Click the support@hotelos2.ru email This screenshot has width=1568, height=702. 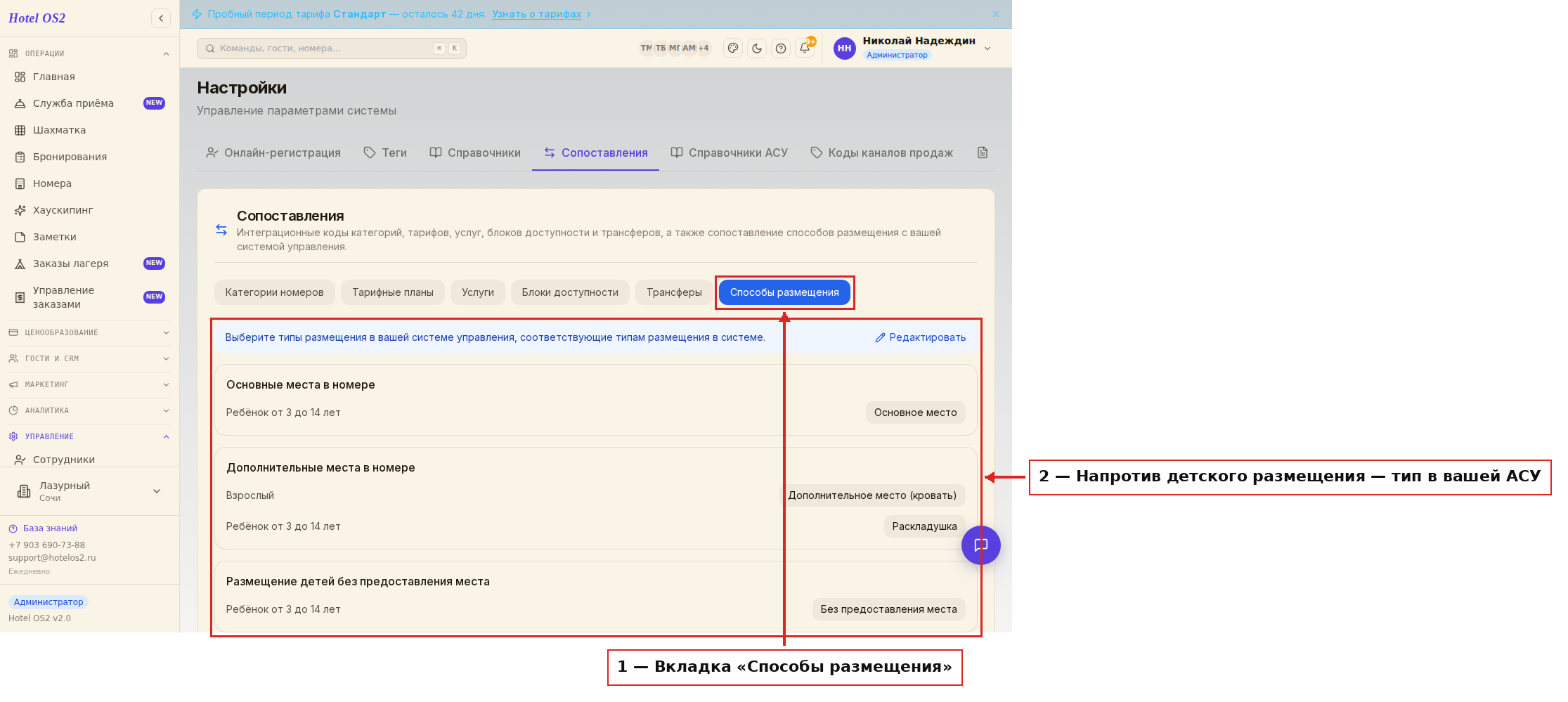point(52,558)
